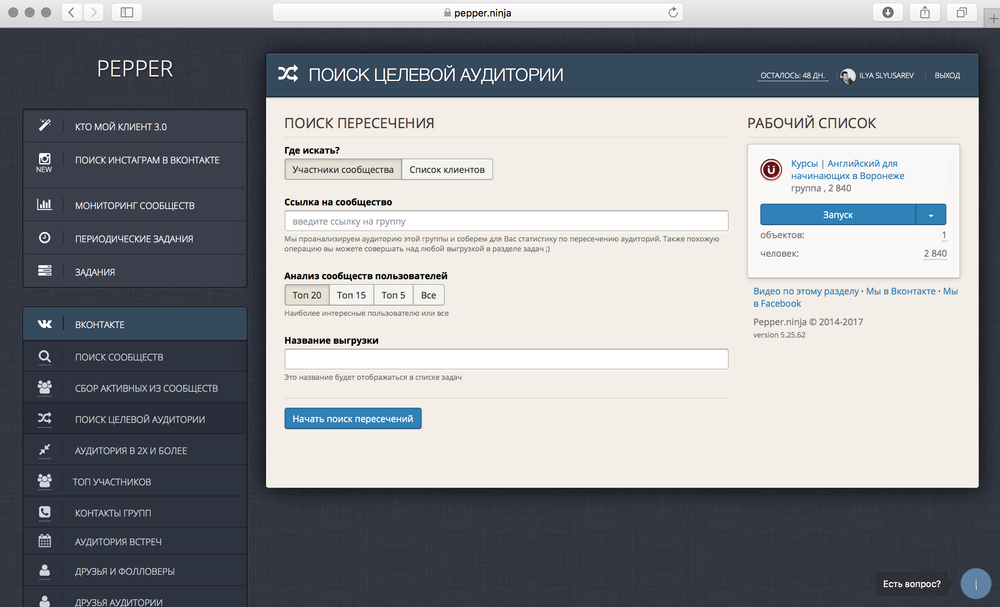
Task: Choose the Топ 15 analysis option
Action: pyautogui.click(x=351, y=295)
